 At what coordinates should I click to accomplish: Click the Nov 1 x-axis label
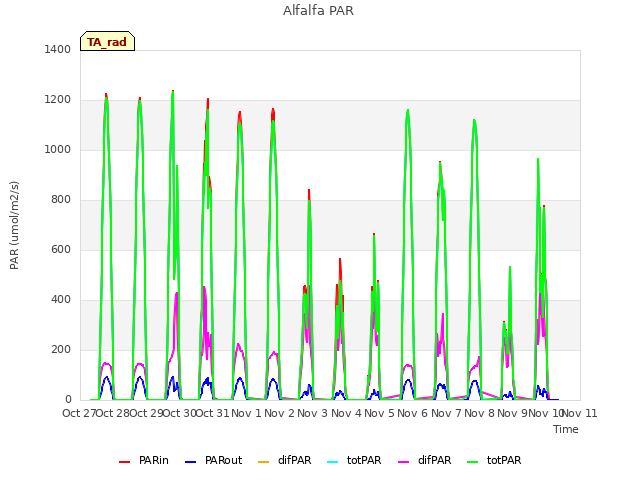(x=246, y=413)
